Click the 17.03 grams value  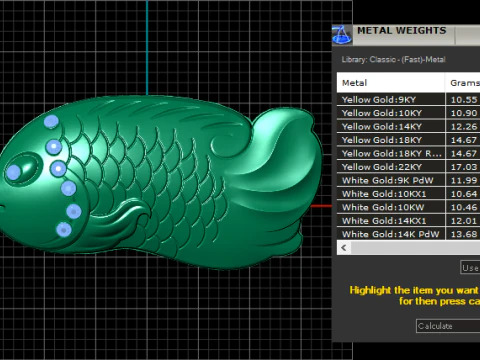[464, 167]
